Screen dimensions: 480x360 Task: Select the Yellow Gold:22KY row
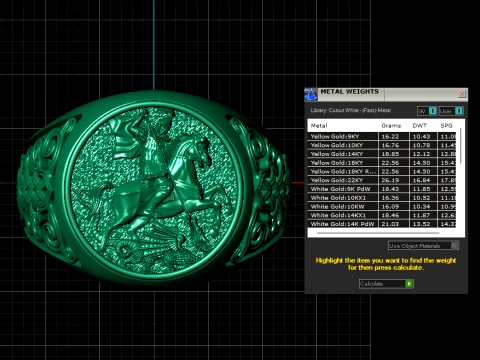point(382,180)
